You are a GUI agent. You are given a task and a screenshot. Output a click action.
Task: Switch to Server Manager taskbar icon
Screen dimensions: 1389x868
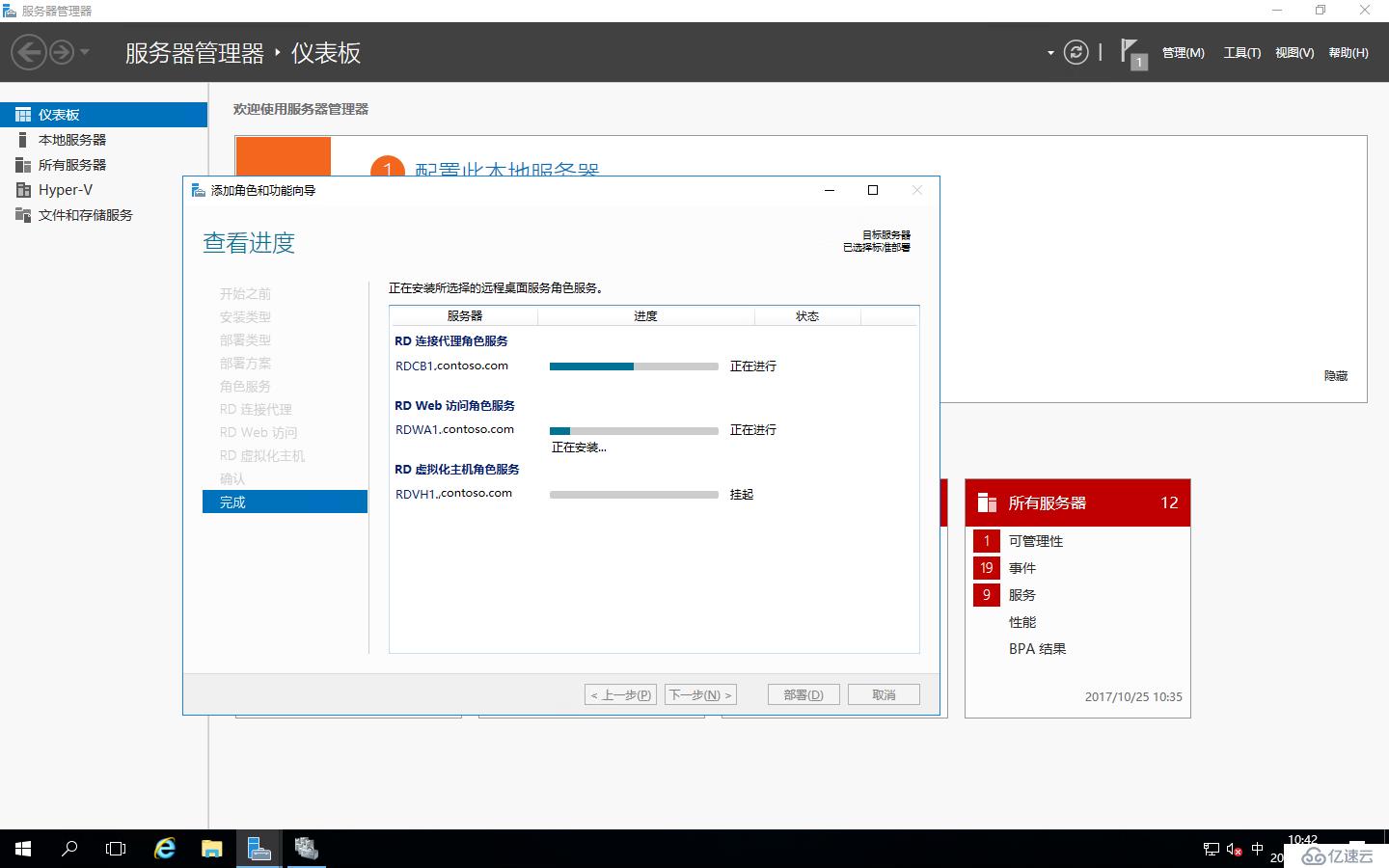point(259,849)
